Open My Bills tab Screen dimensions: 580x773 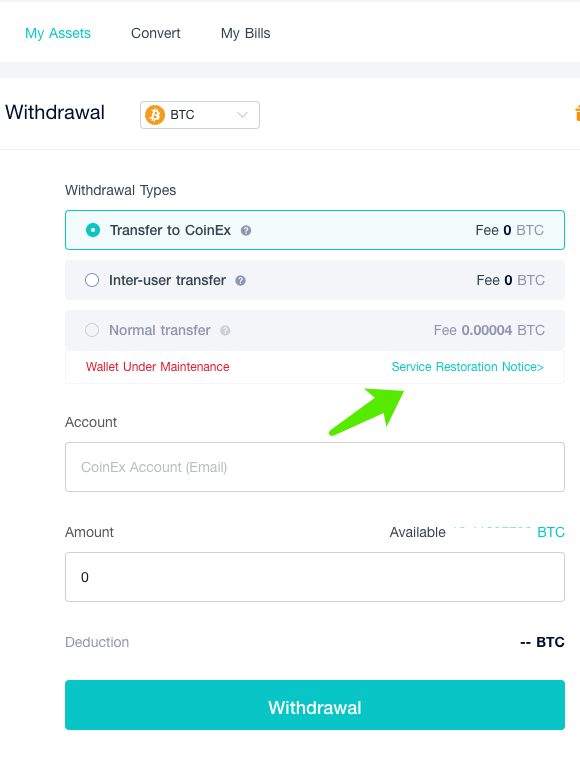(x=245, y=34)
